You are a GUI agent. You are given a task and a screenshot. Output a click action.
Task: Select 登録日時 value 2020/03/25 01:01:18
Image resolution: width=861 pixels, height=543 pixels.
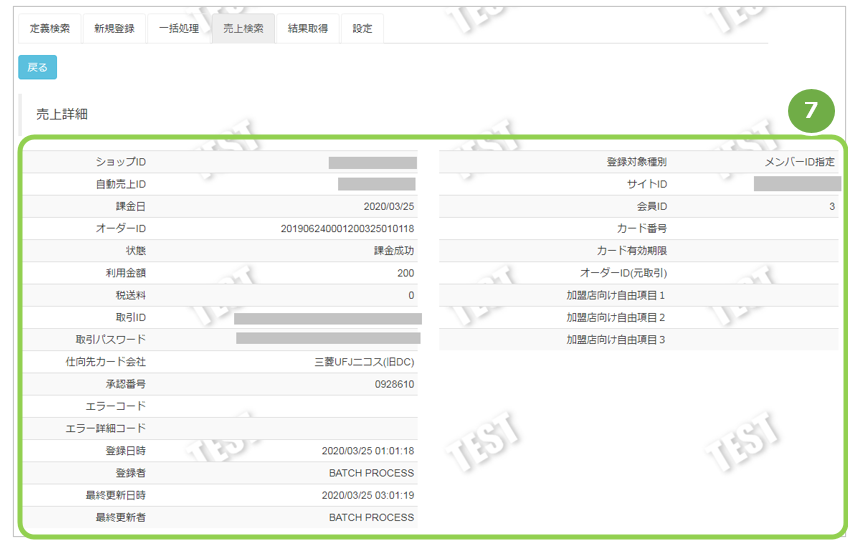tap(368, 451)
